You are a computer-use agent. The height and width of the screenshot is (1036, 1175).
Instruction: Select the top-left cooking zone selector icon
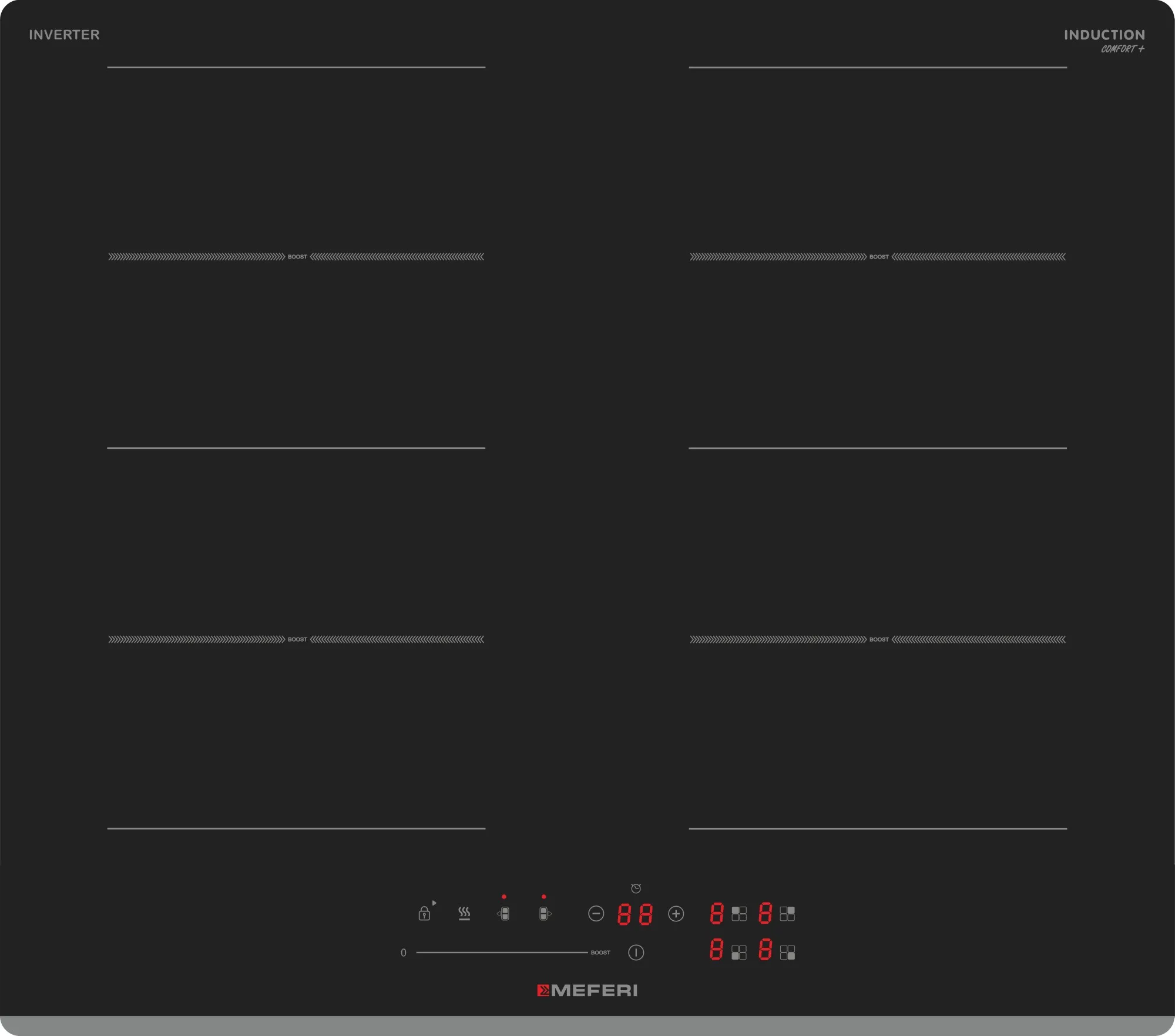(x=739, y=914)
